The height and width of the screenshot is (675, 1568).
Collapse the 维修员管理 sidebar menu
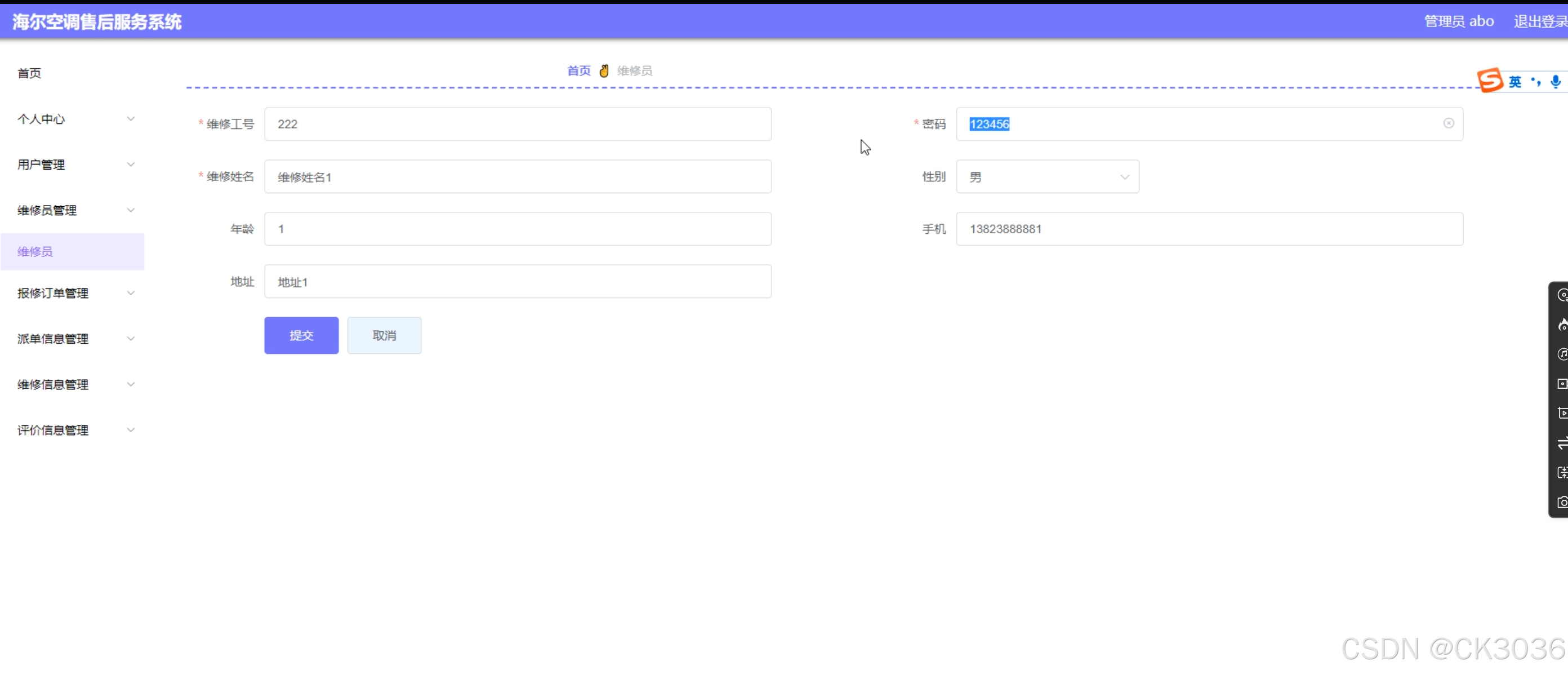(x=73, y=210)
